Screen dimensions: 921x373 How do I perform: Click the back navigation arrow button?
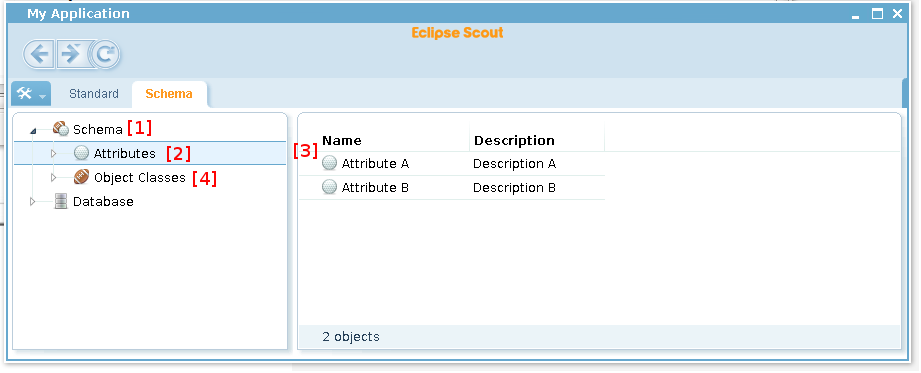(x=39, y=55)
